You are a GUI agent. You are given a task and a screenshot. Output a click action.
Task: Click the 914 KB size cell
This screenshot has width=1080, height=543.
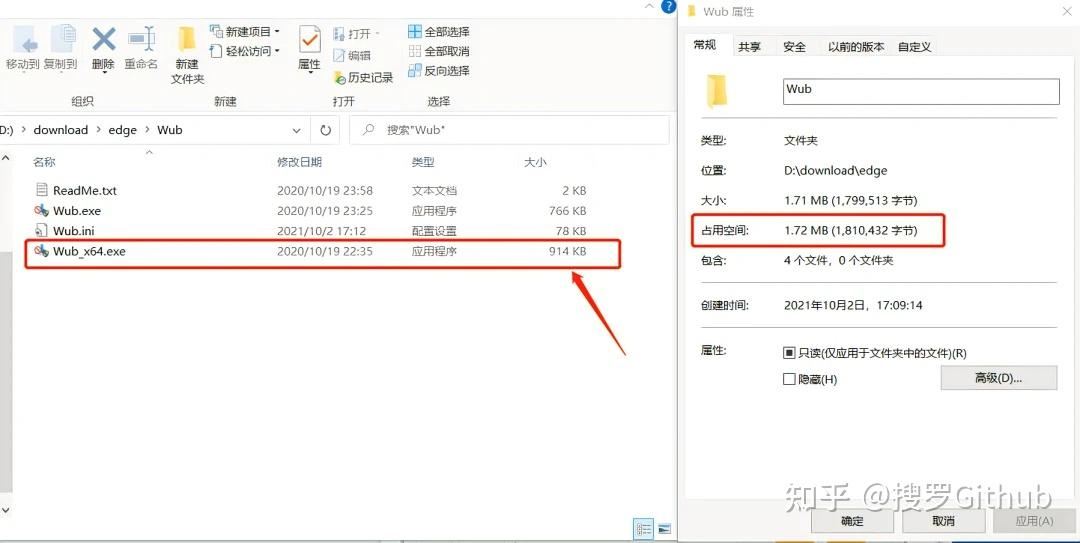click(568, 252)
